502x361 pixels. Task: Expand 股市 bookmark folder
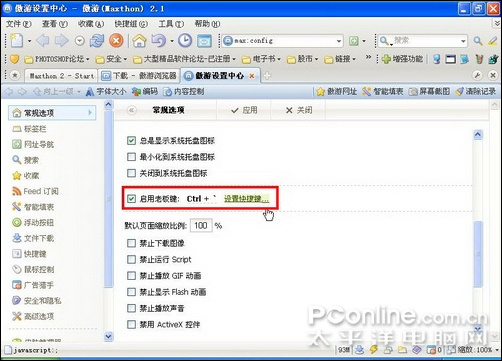tap(302, 59)
